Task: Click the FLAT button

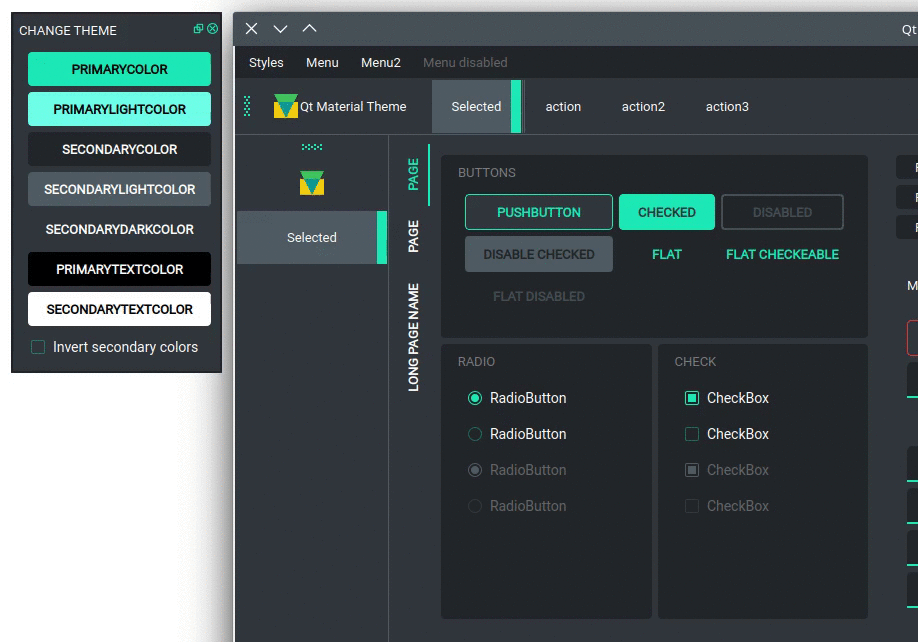Action: (x=666, y=254)
